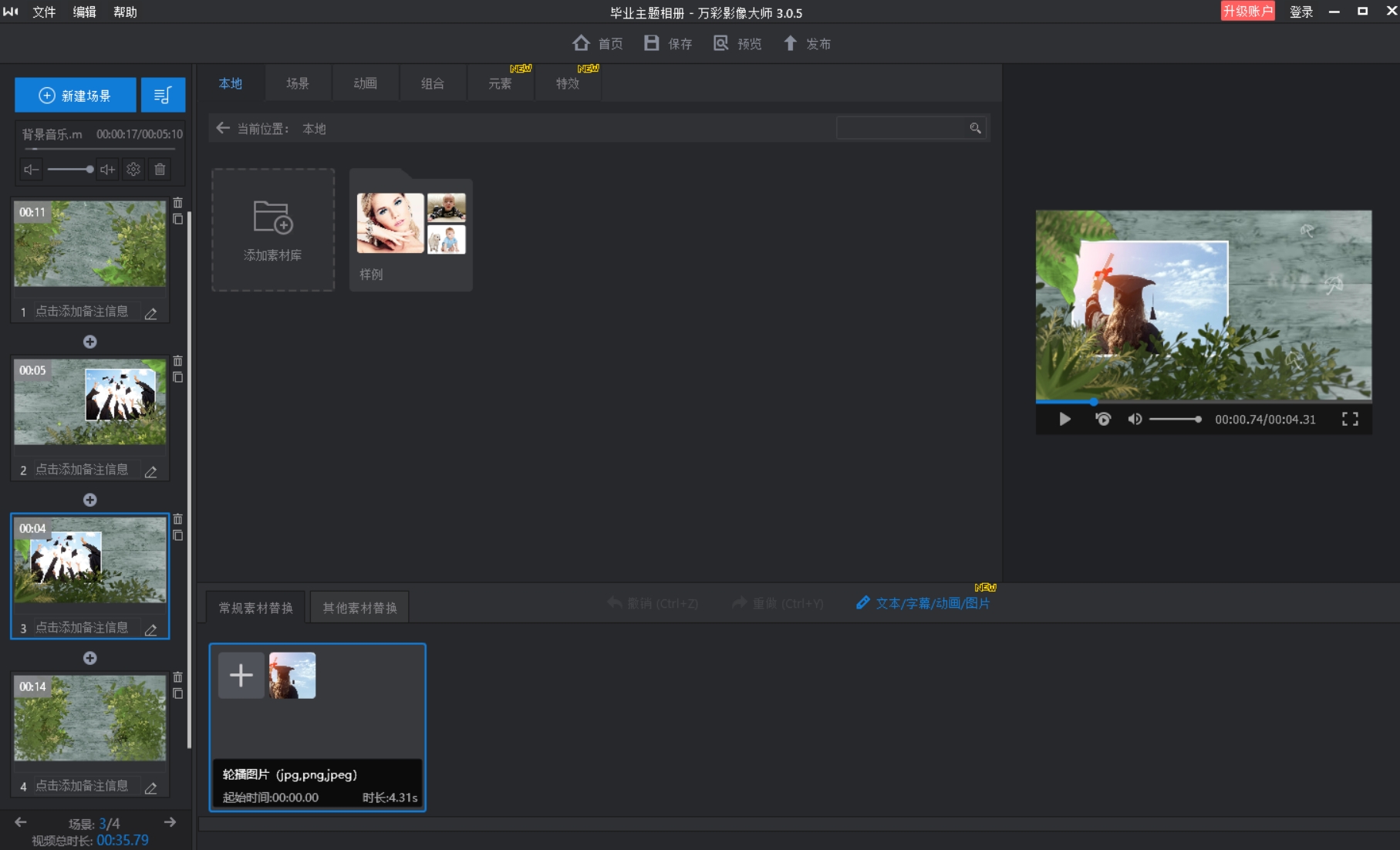Publish the video with 发布
The width and height of the screenshot is (1400, 850).
807,43
